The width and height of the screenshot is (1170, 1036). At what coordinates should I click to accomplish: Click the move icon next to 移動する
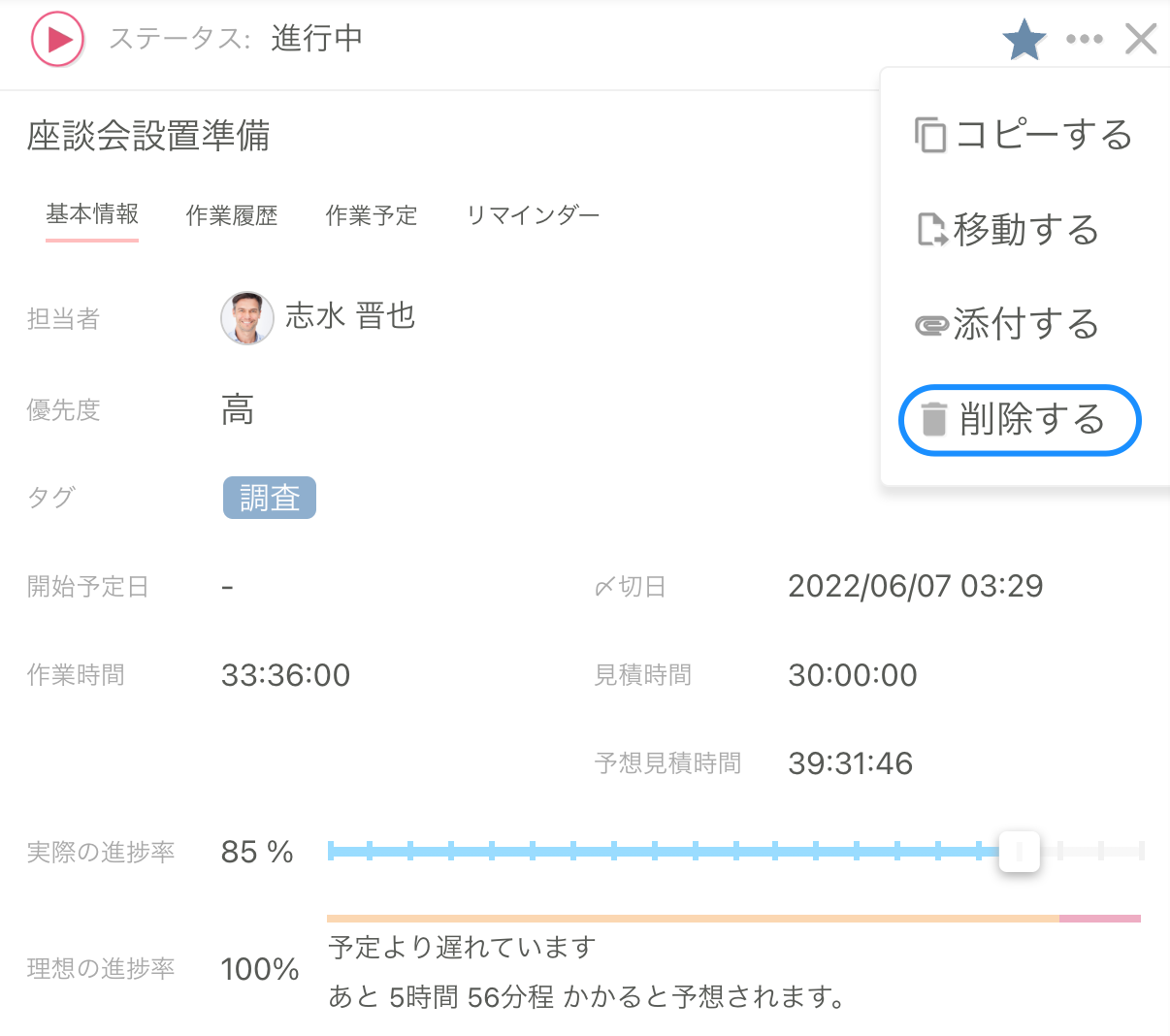point(930,230)
